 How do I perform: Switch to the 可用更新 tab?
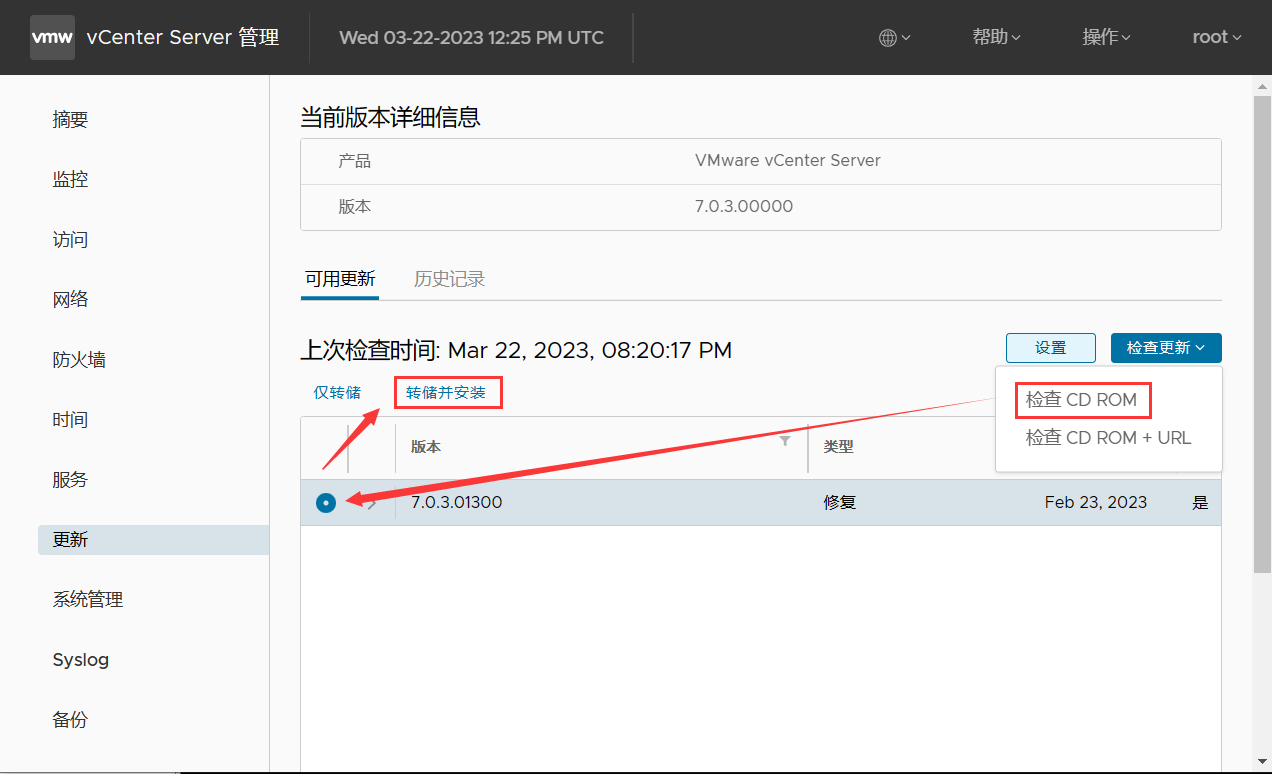340,279
